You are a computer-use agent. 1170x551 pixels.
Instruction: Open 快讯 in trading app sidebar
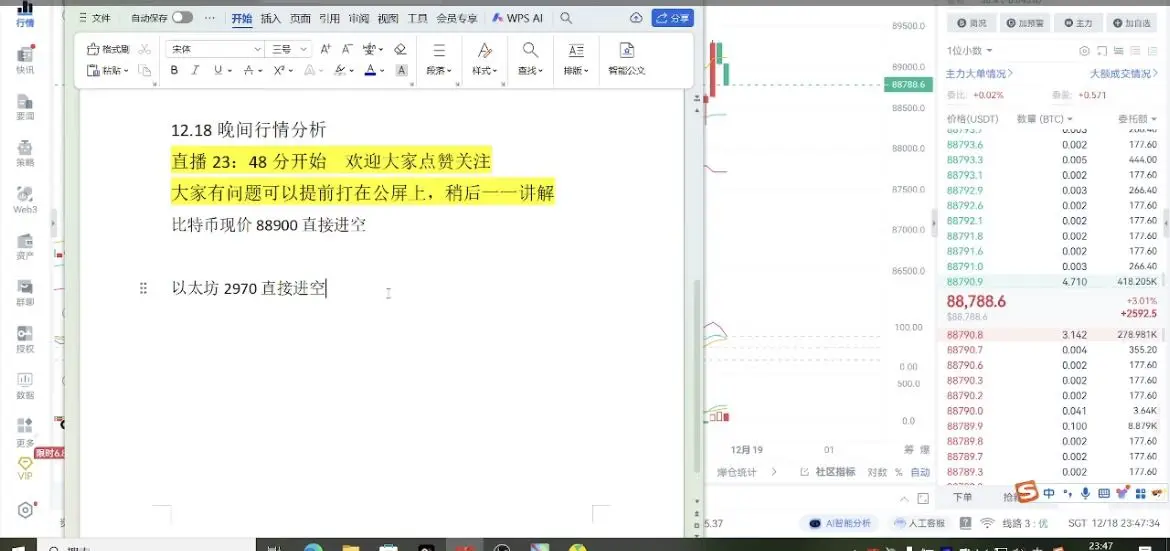pyautogui.click(x=25, y=60)
